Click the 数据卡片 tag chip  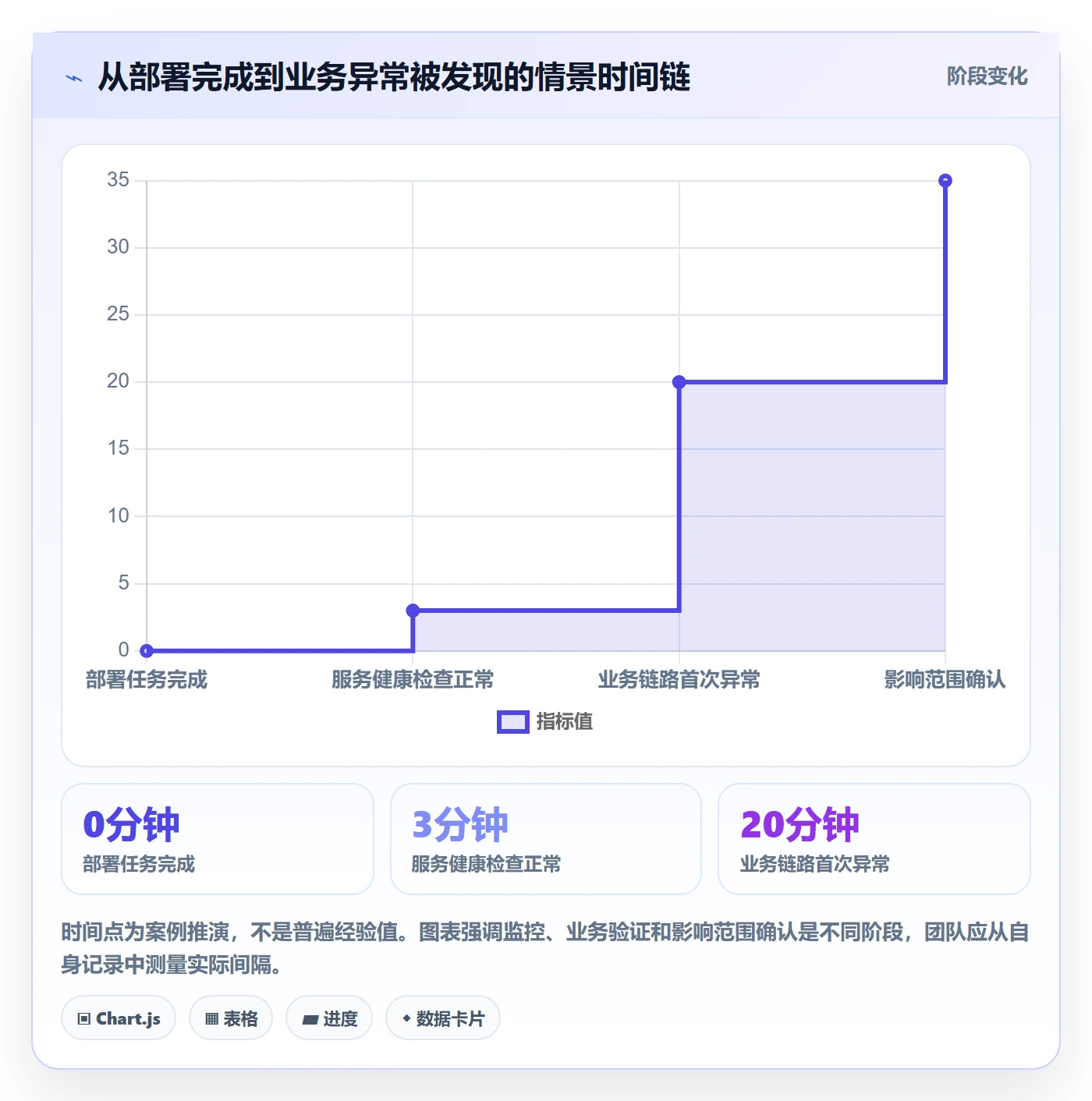click(443, 1018)
